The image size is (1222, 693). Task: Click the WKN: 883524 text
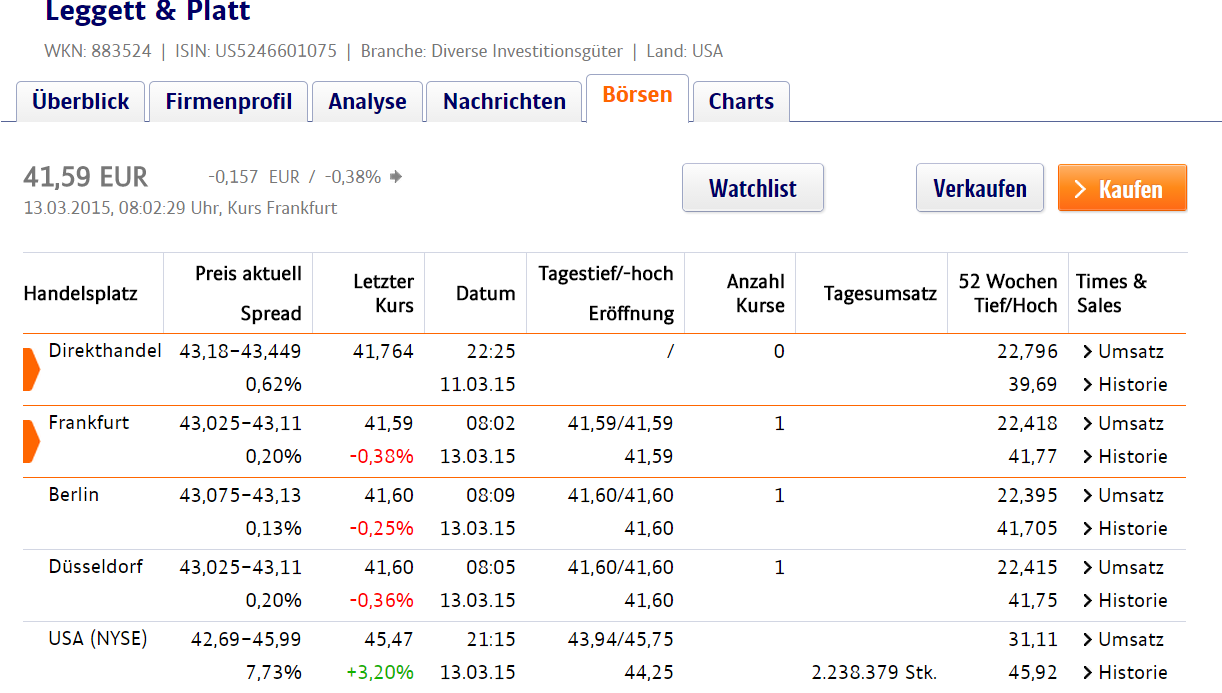tap(98, 51)
